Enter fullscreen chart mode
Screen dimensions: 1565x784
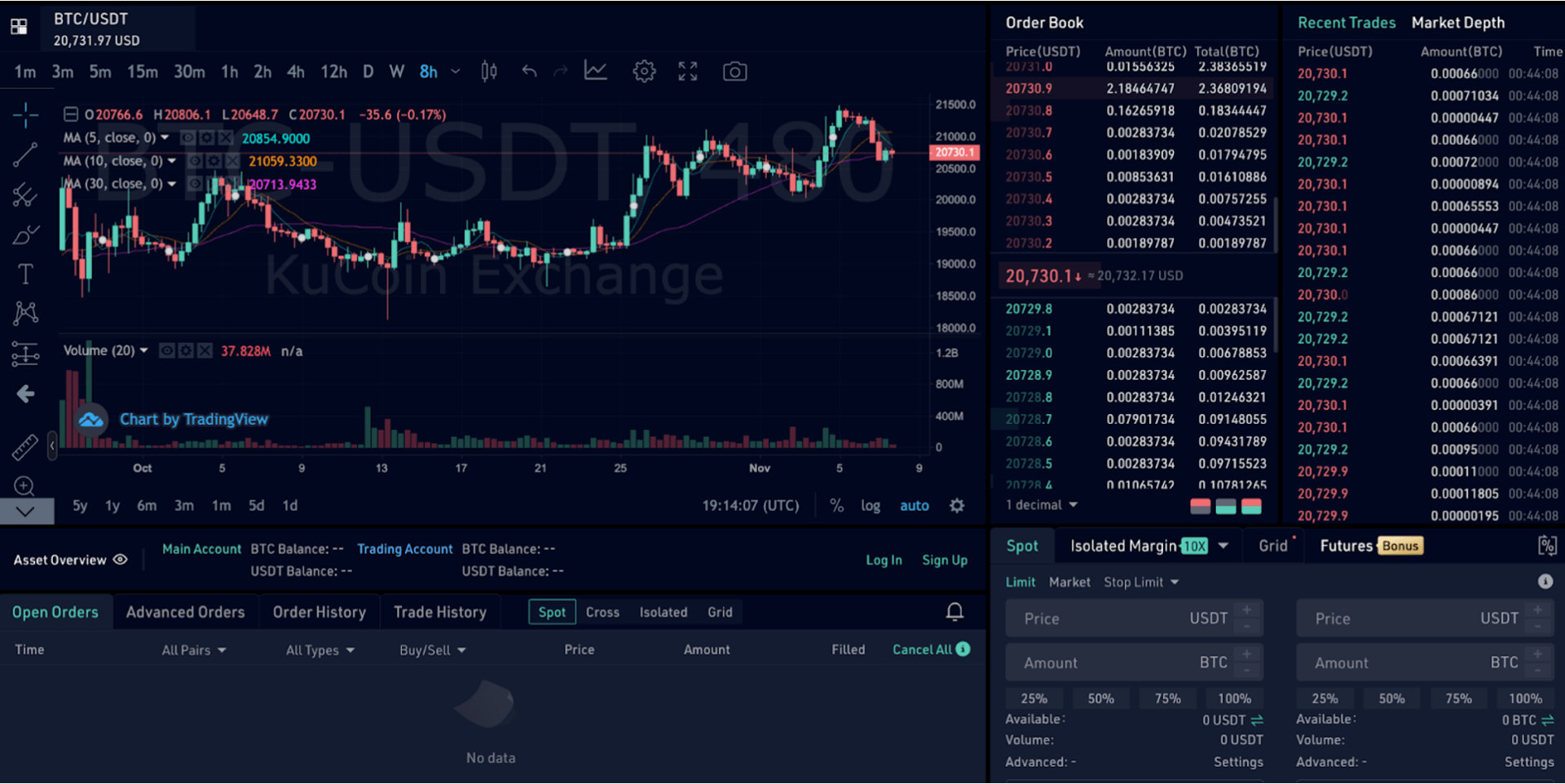click(687, 71)
